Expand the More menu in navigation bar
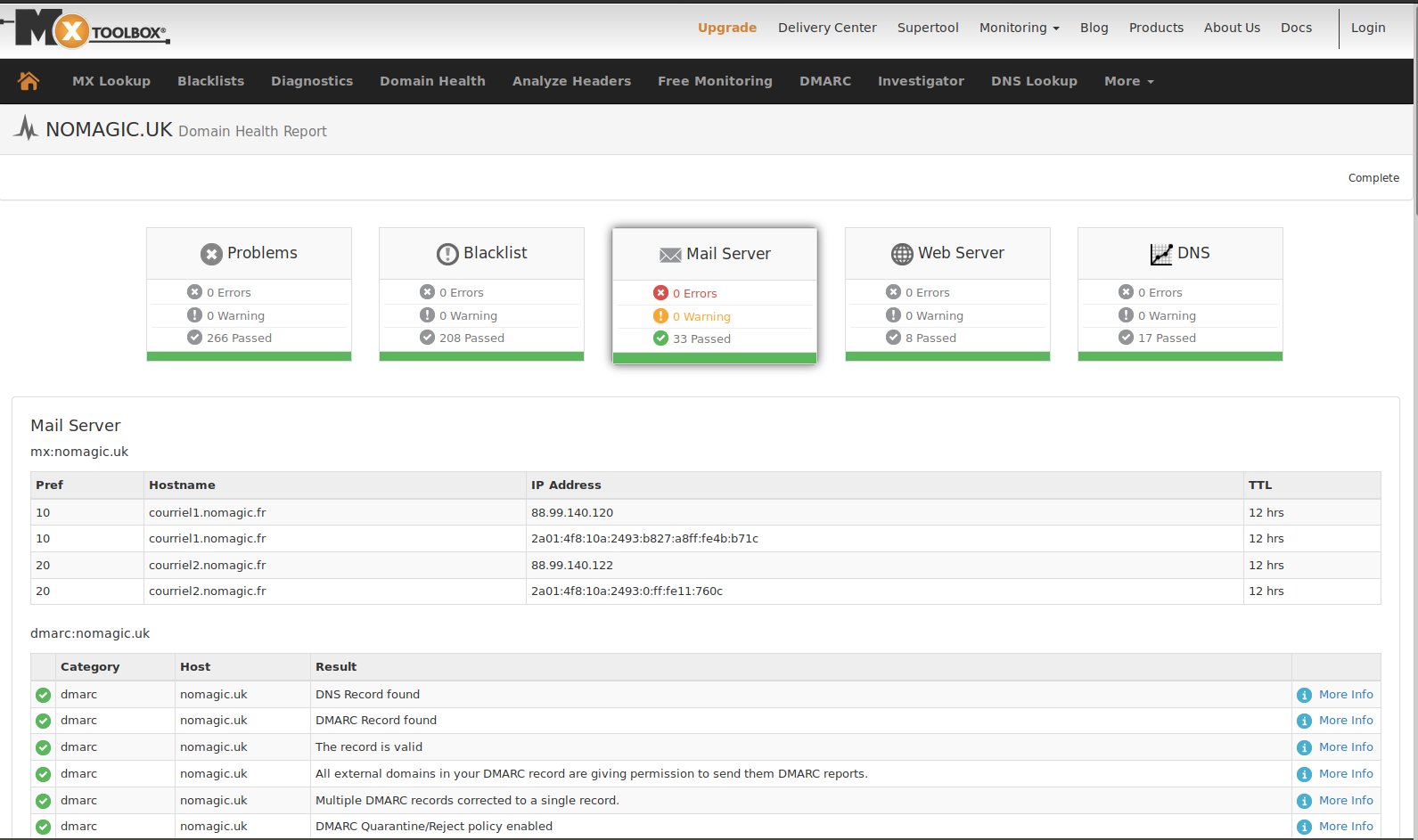 [x=1128, y=81]
